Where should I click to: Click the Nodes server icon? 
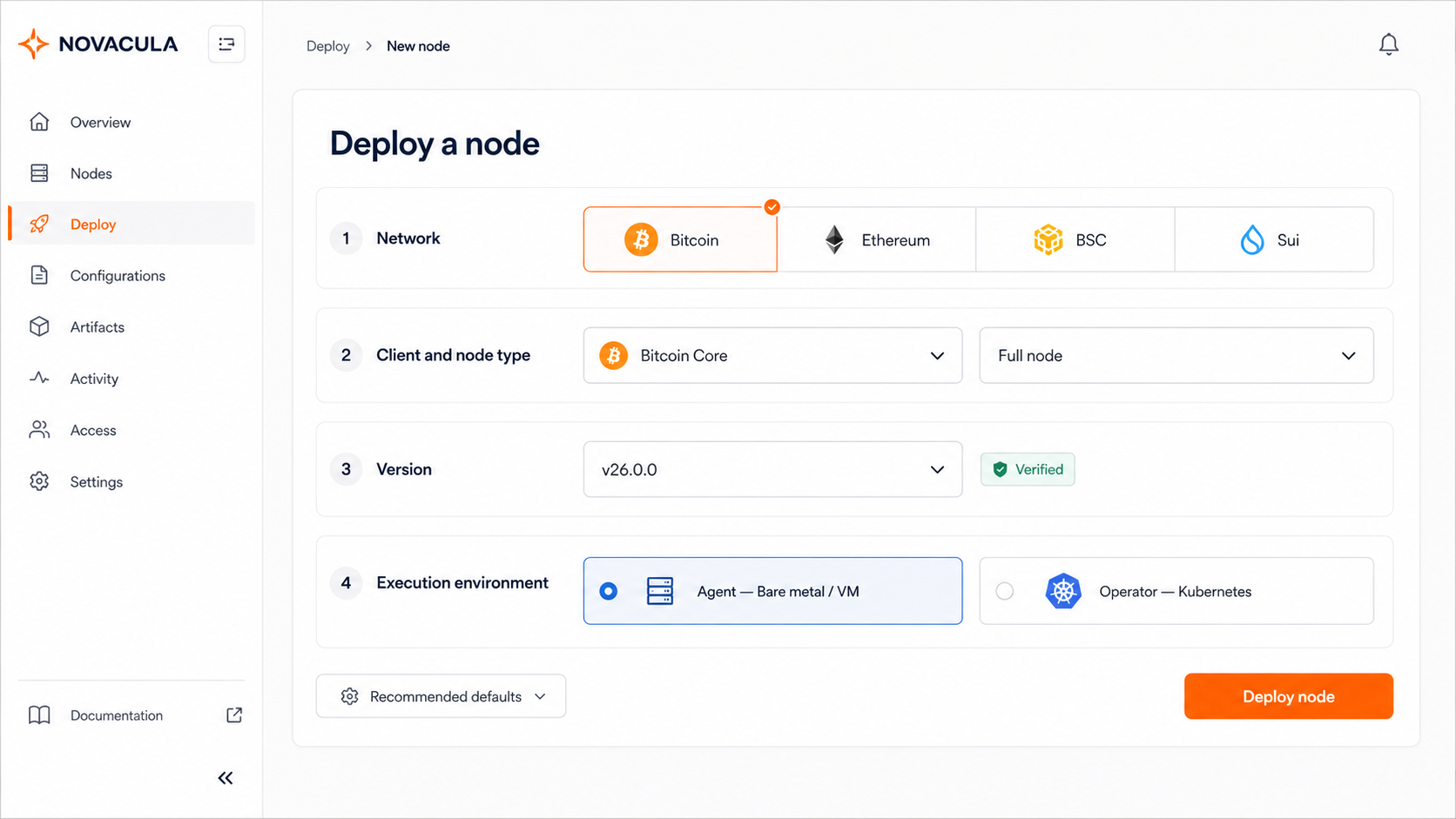(x=39, y=173)
